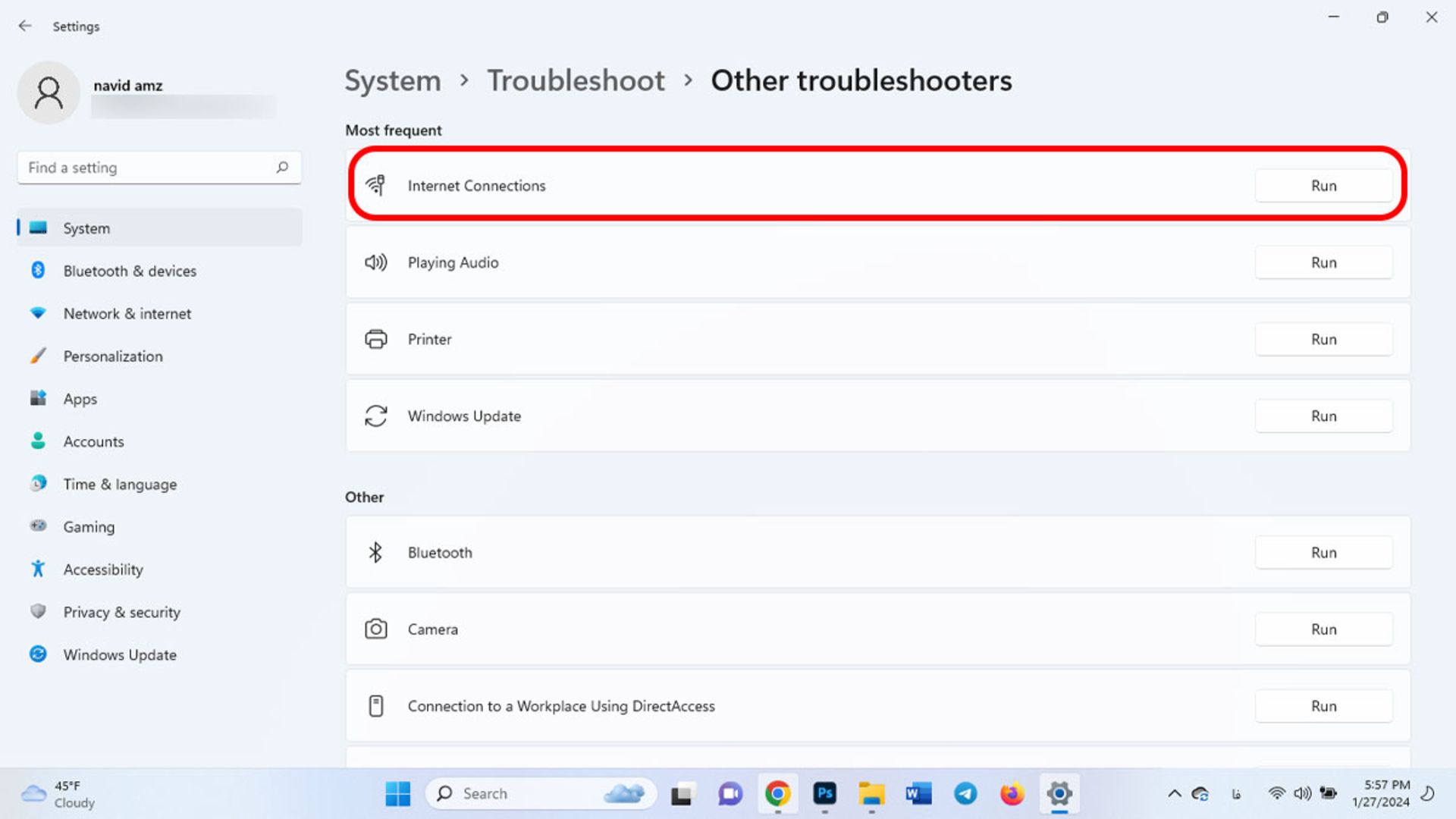Viewport: 1456px width, 819px height.
Task: Open Personalization settings
Action: (113, 356)
